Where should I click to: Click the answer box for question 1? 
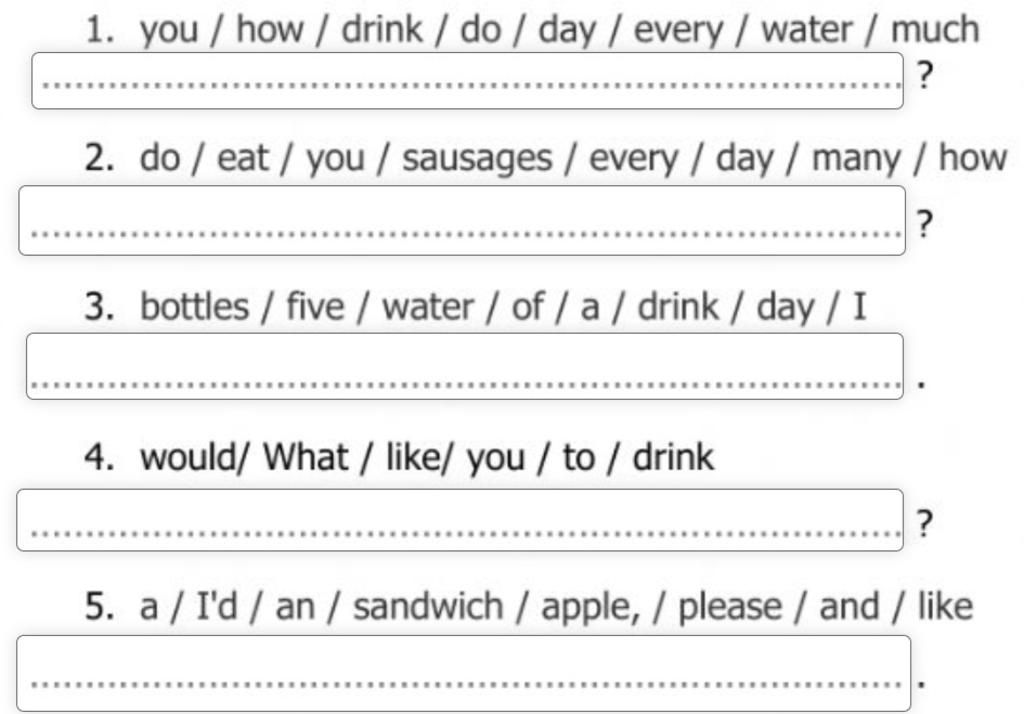coord(468,81)
